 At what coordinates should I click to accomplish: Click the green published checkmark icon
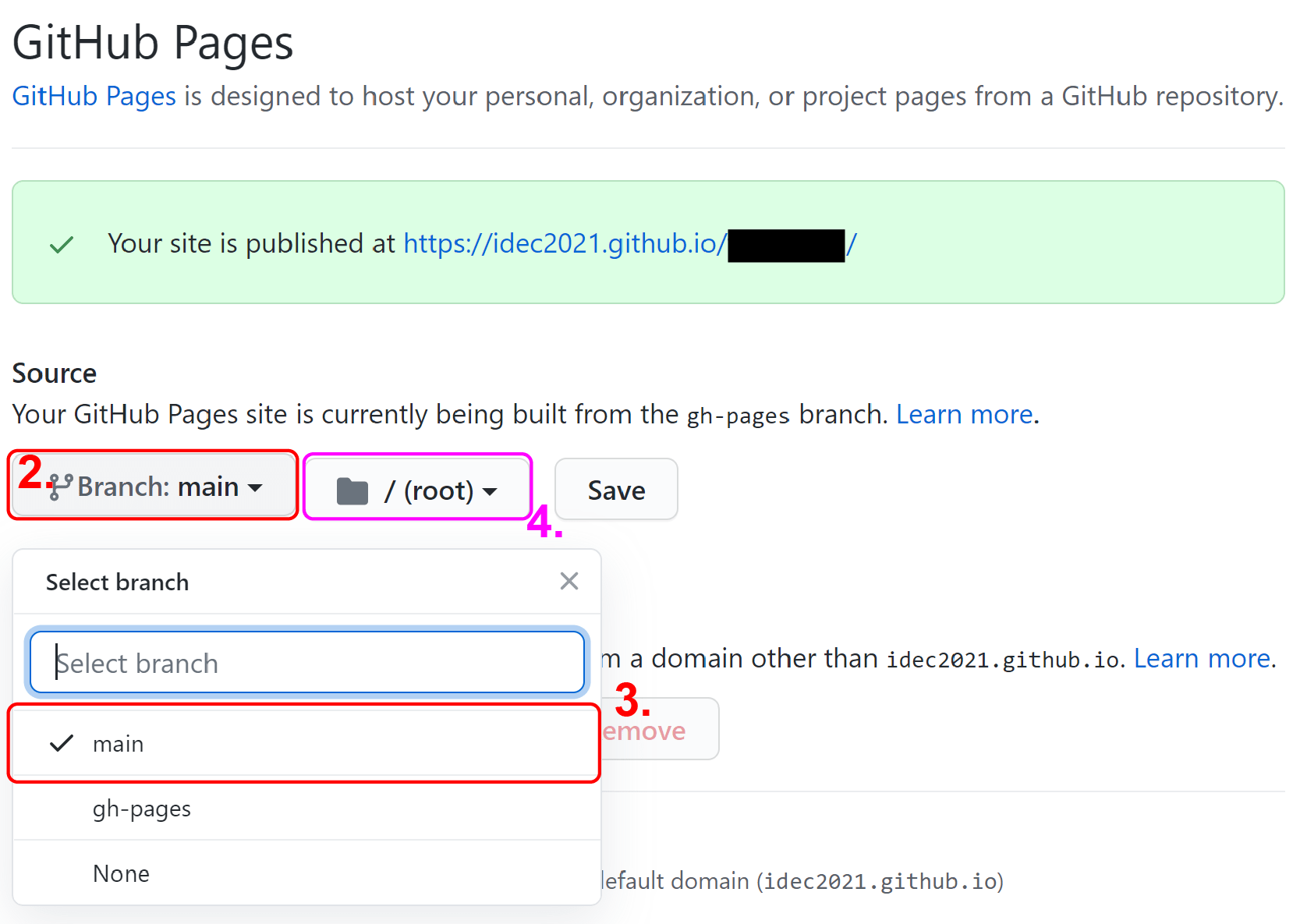(x=62, y=245)
